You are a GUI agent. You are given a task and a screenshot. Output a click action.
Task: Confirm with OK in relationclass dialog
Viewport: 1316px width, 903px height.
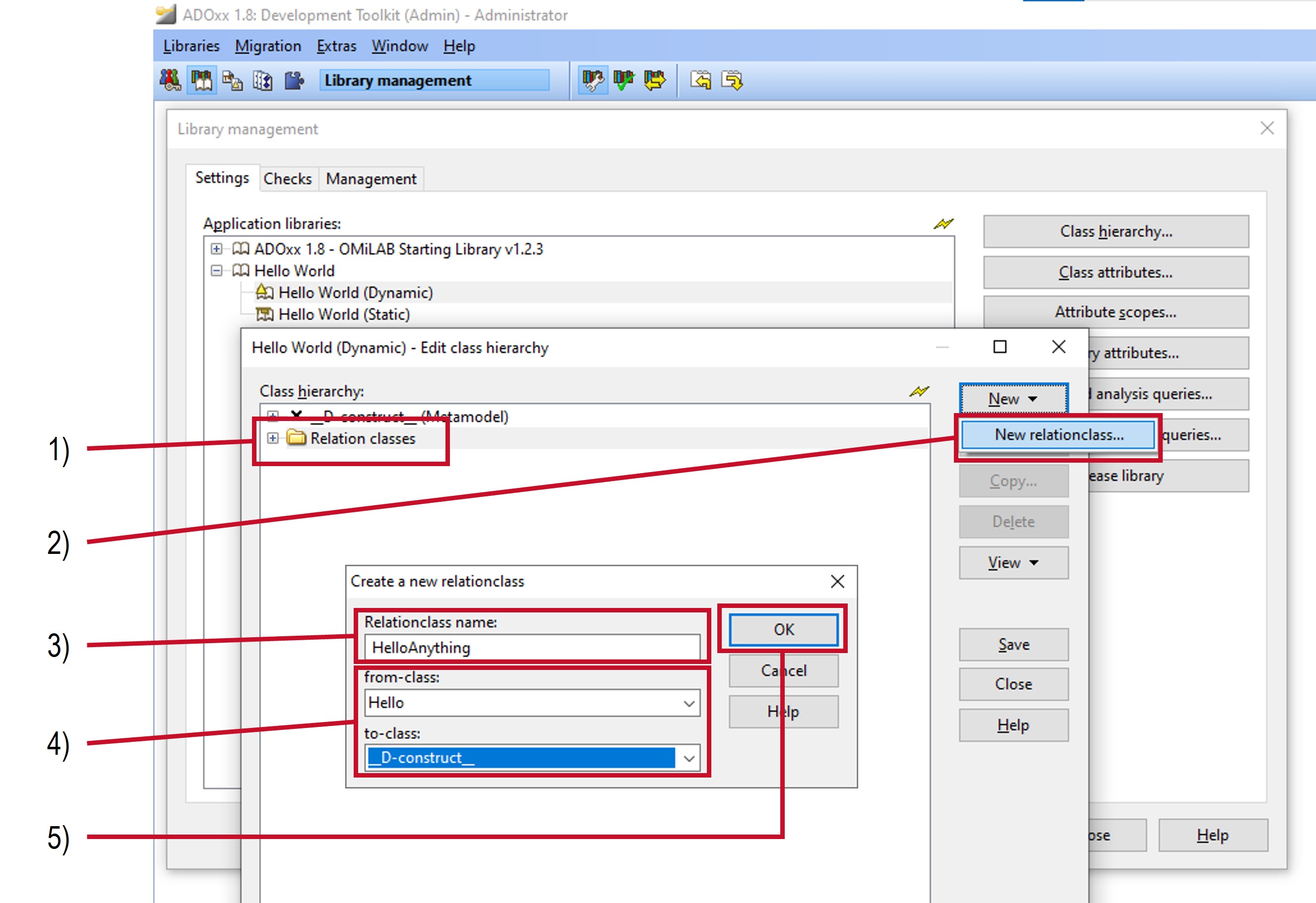tap(784, 630)
